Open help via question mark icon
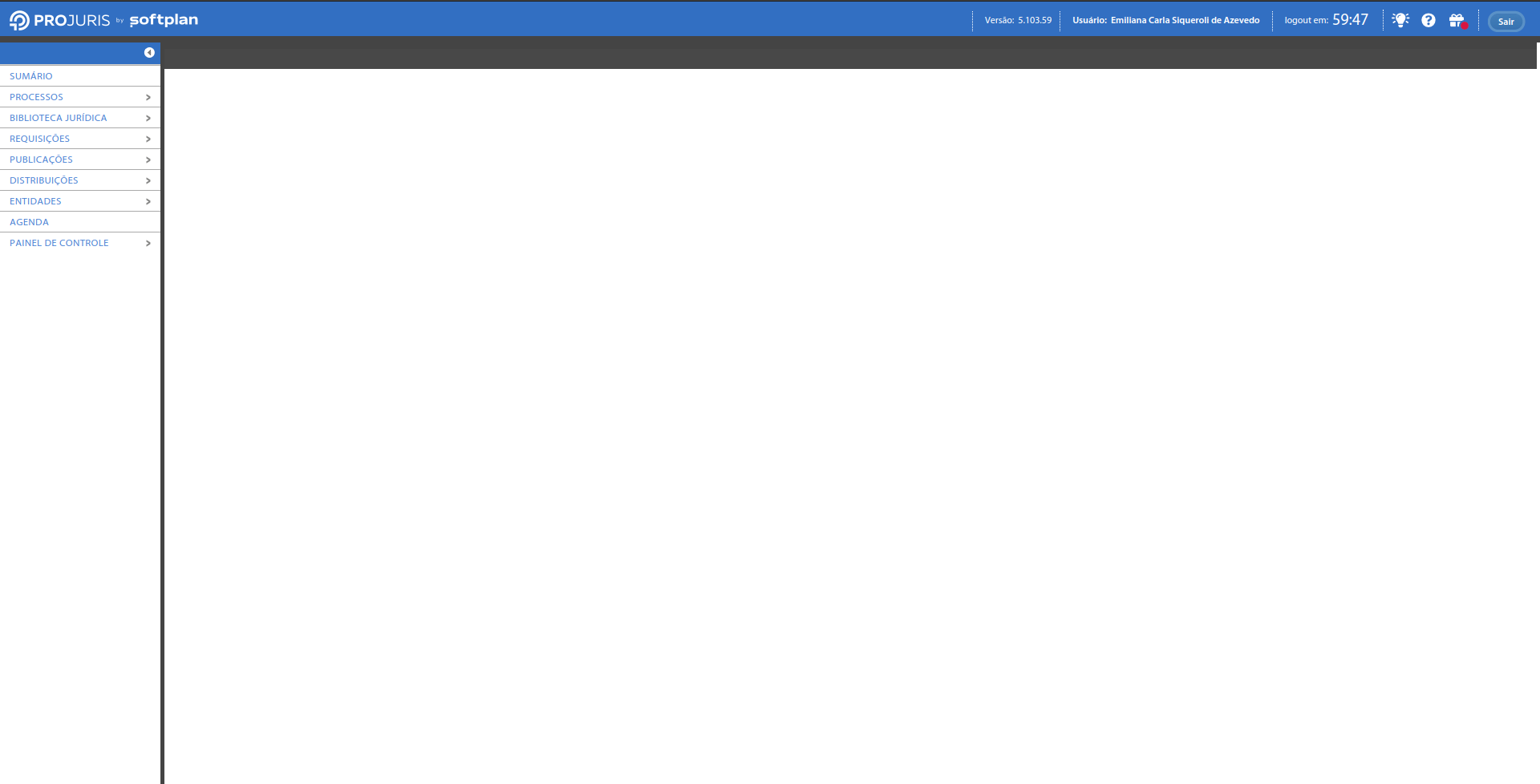The image size is (1540, 784). tap(1429, 20)
